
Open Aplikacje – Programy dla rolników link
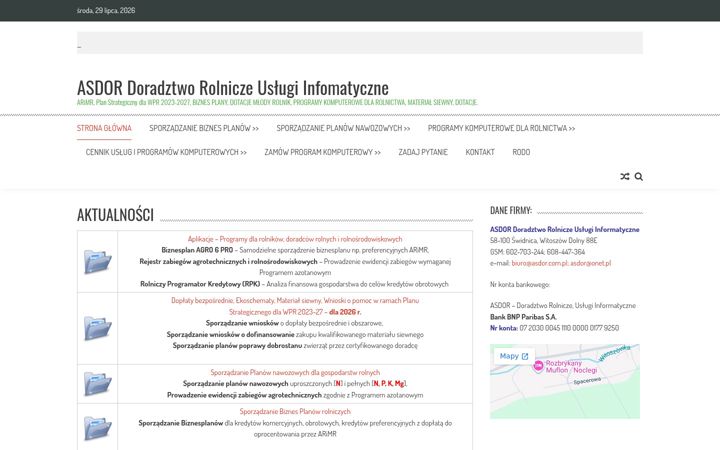(x=295, y=239)
